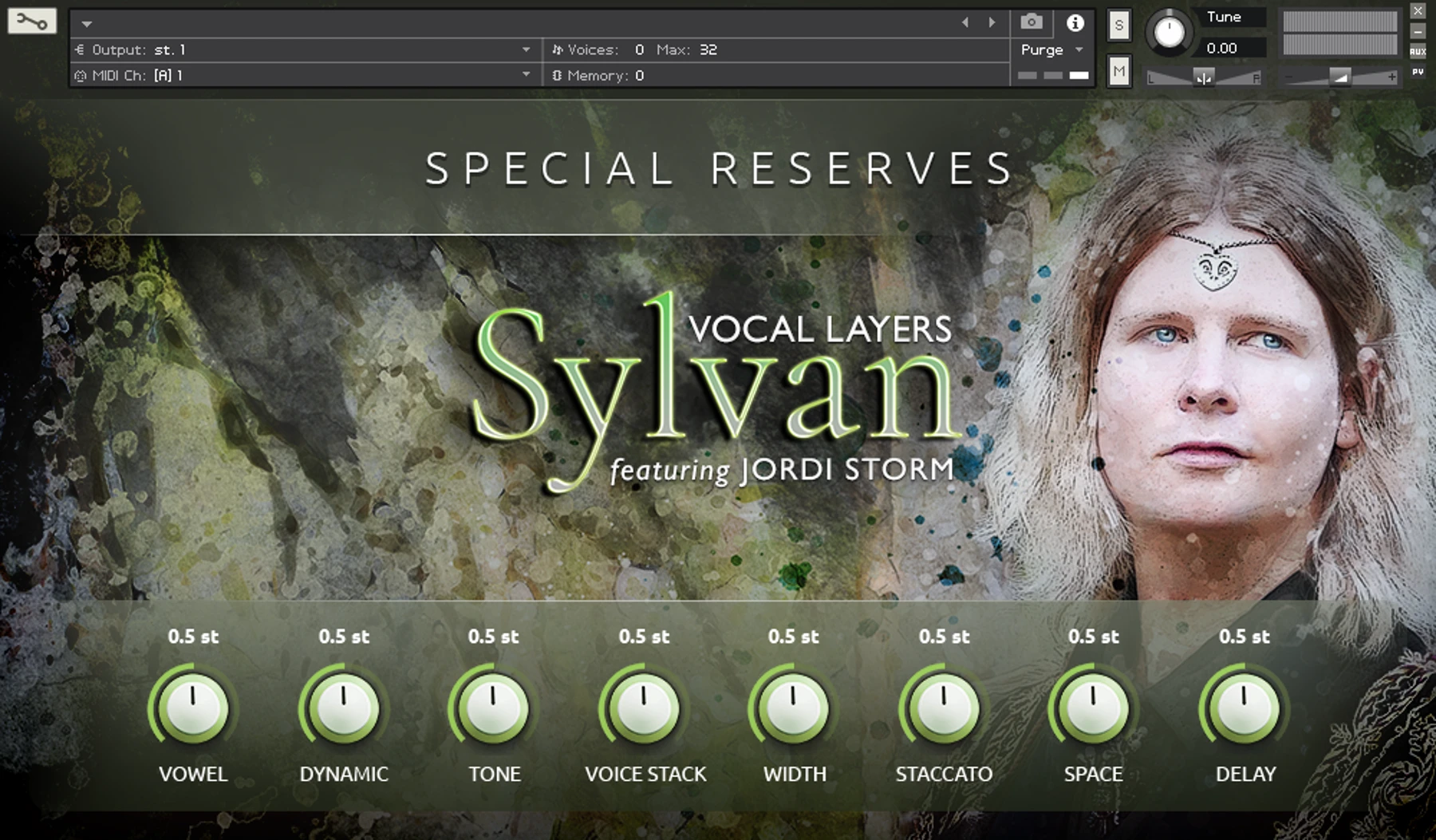Click the SPACE knob
1436x840 pixels.
[x=1093, y=707]
